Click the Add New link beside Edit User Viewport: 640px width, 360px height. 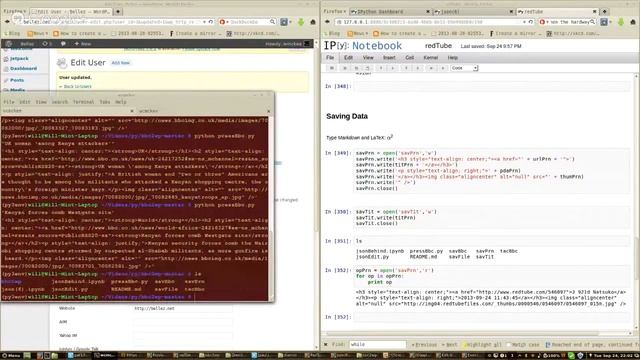click(x=121, y=63)
